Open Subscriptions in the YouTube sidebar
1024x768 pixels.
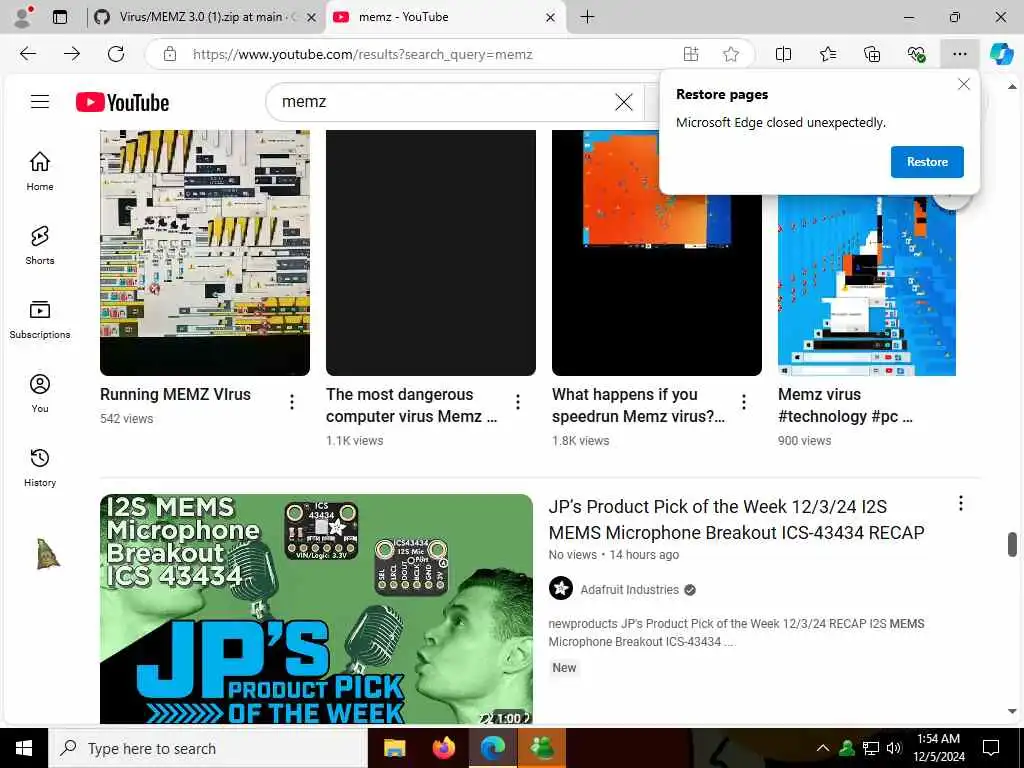coord(40,320)
